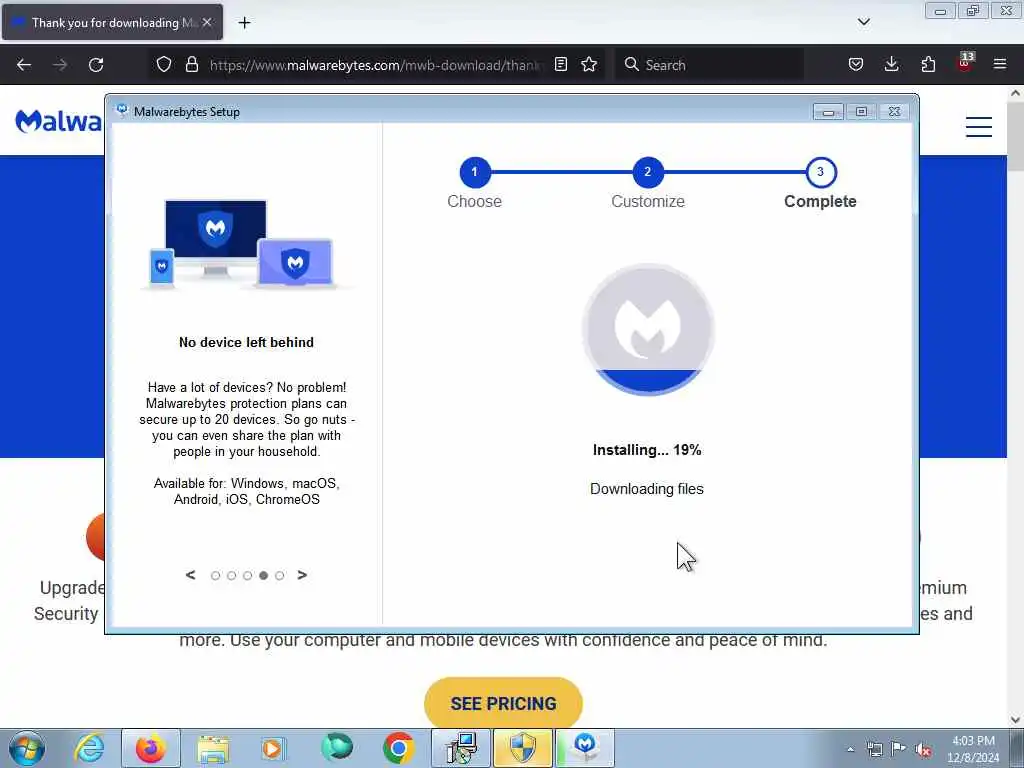Open Firefox downloads panel
Image resolution: width=1024 pixels, height=768 pixels.
[891, 64]
